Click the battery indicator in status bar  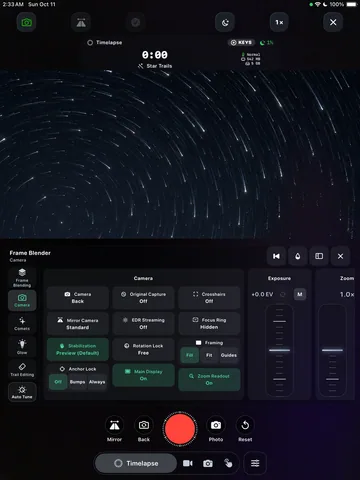tap(352, 4)
